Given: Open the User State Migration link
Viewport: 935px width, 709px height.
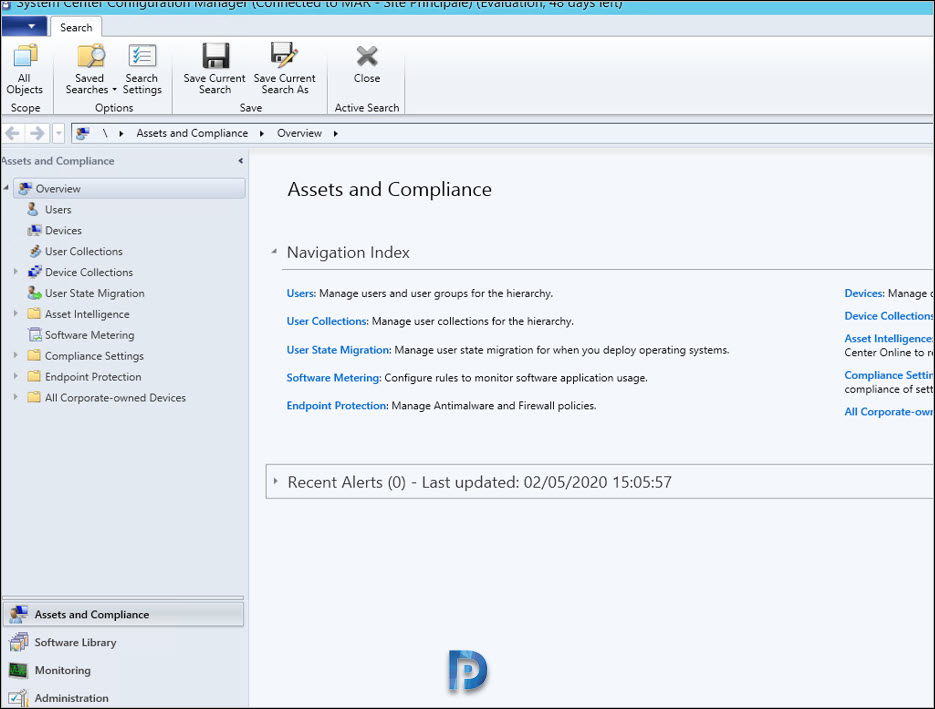Looking at the screenshot, I should (338, 350).
